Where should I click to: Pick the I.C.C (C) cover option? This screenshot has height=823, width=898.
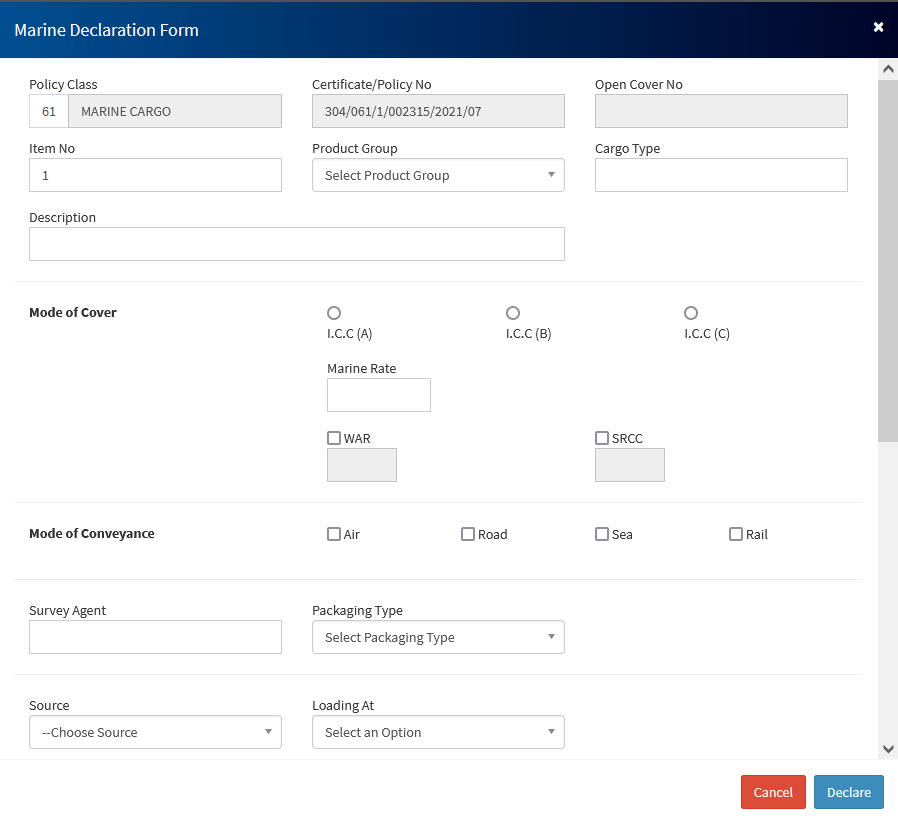[x=691, y=313]
